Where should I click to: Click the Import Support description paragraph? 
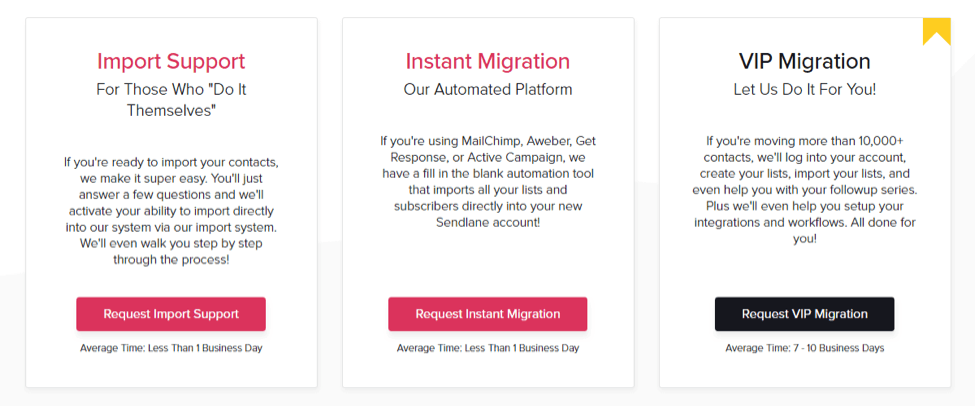(x=171, y=211)
